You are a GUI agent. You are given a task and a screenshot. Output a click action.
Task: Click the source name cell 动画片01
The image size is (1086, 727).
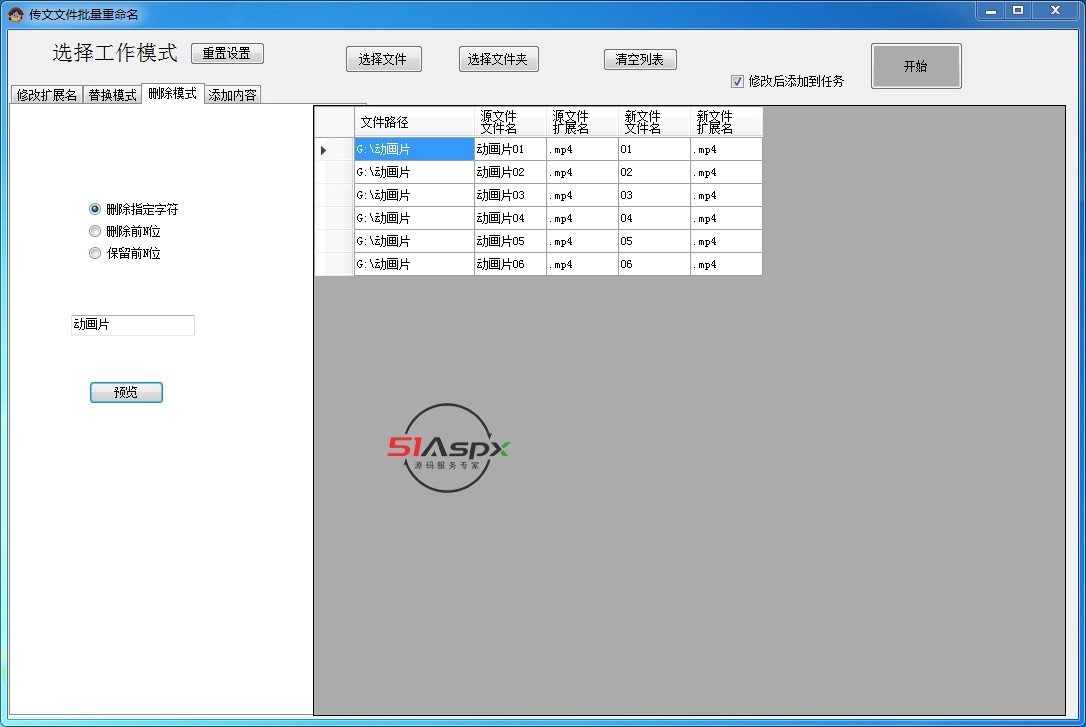[510, 150]
